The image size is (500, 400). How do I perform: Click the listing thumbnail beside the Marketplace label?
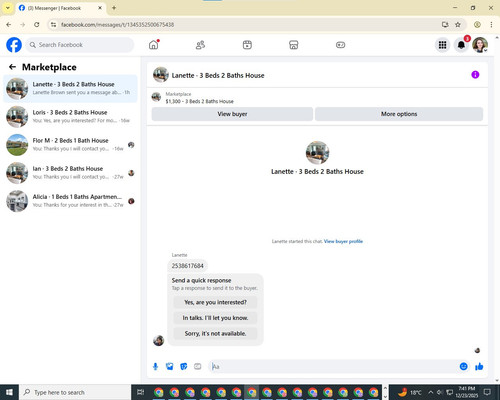(156, 97)
